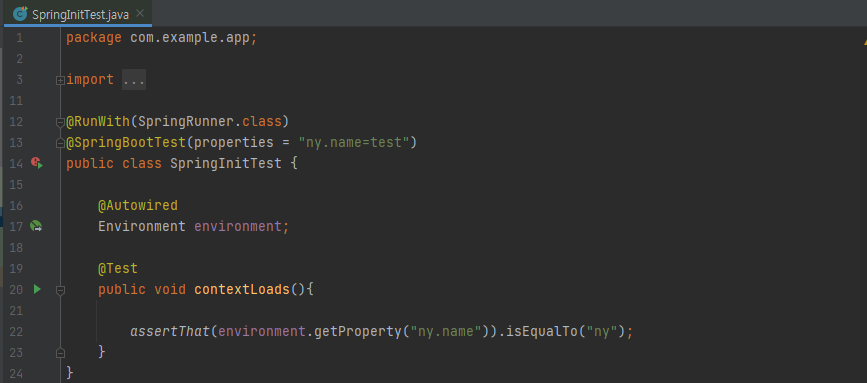Image resolution: width=867 pixels, height=383 pixels.
Task: Click the getProperty method call
Action: 358,331
